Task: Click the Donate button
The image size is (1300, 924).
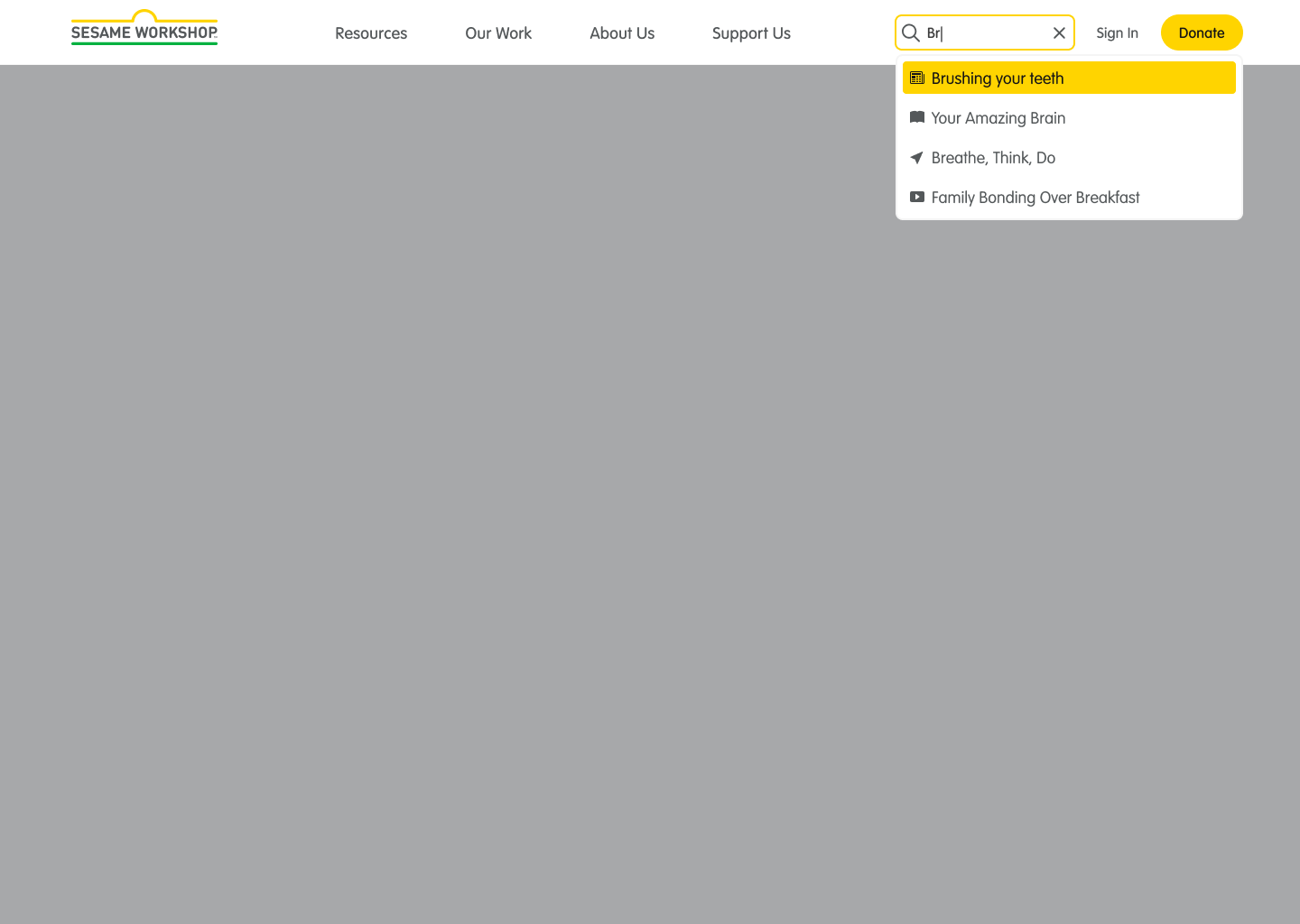Action: [1202, 32]
